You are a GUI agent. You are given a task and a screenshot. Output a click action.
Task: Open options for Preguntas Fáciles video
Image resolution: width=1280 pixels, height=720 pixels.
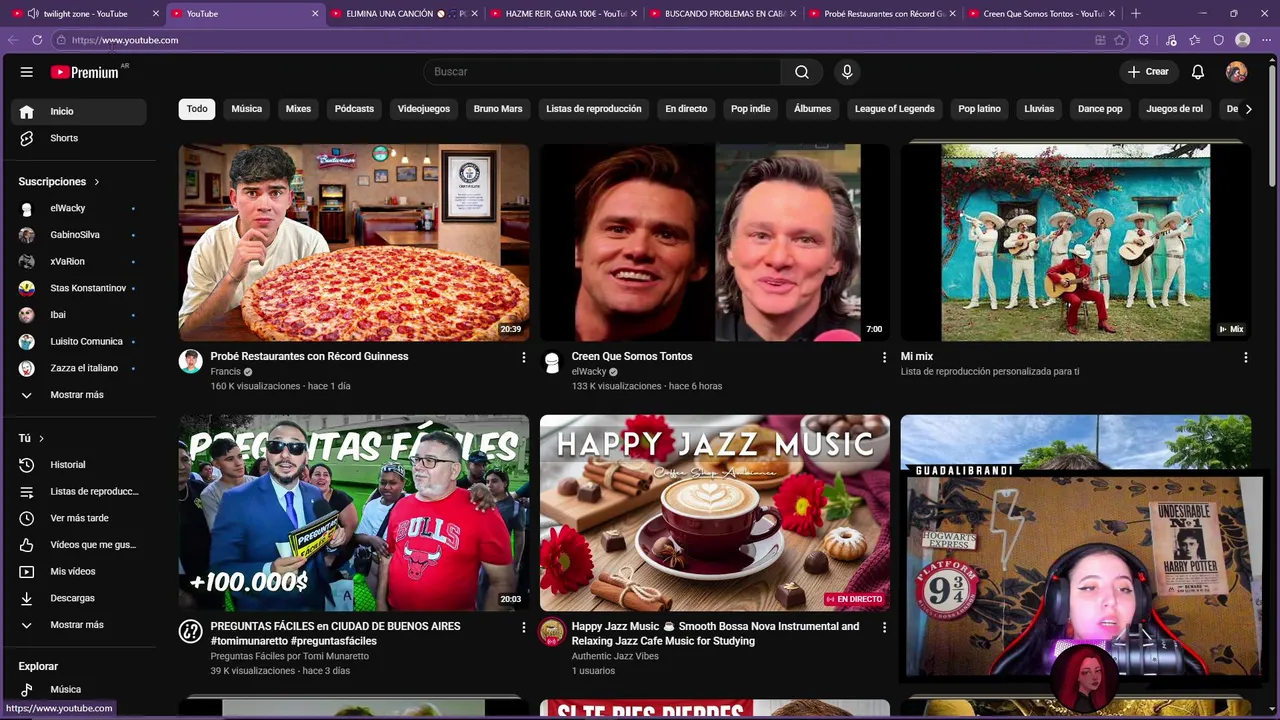point(523,627)
